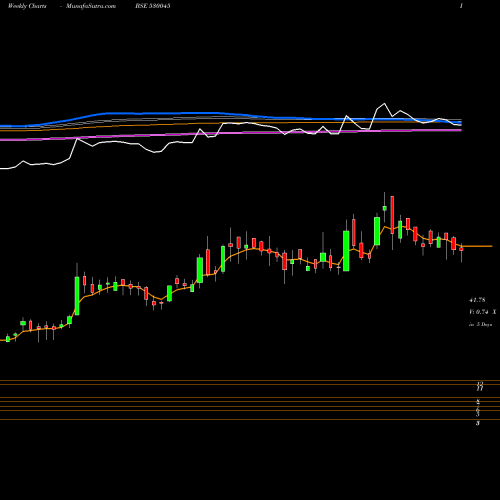The height and width of the screenshot is (500, 500).
Task: Click the tallest green candlestick near 1040
Action: pos(346,251)
